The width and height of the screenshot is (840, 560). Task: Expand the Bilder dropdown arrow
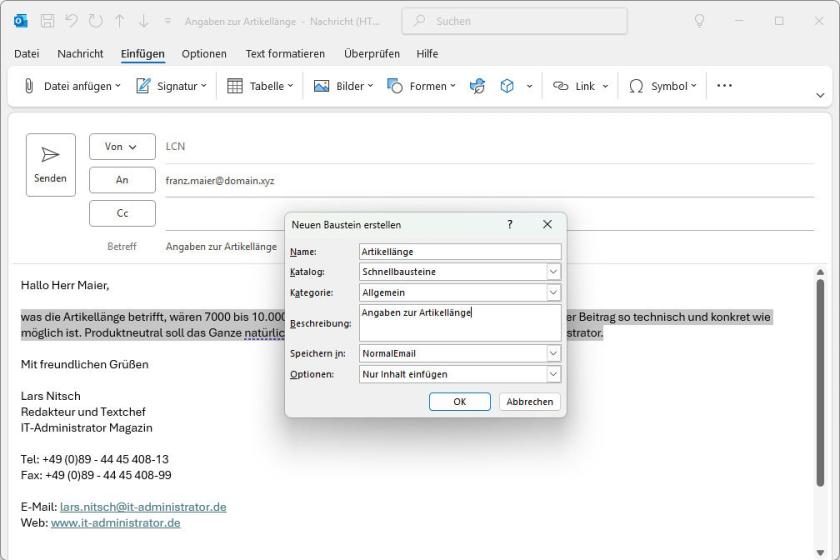coord(370,86)
